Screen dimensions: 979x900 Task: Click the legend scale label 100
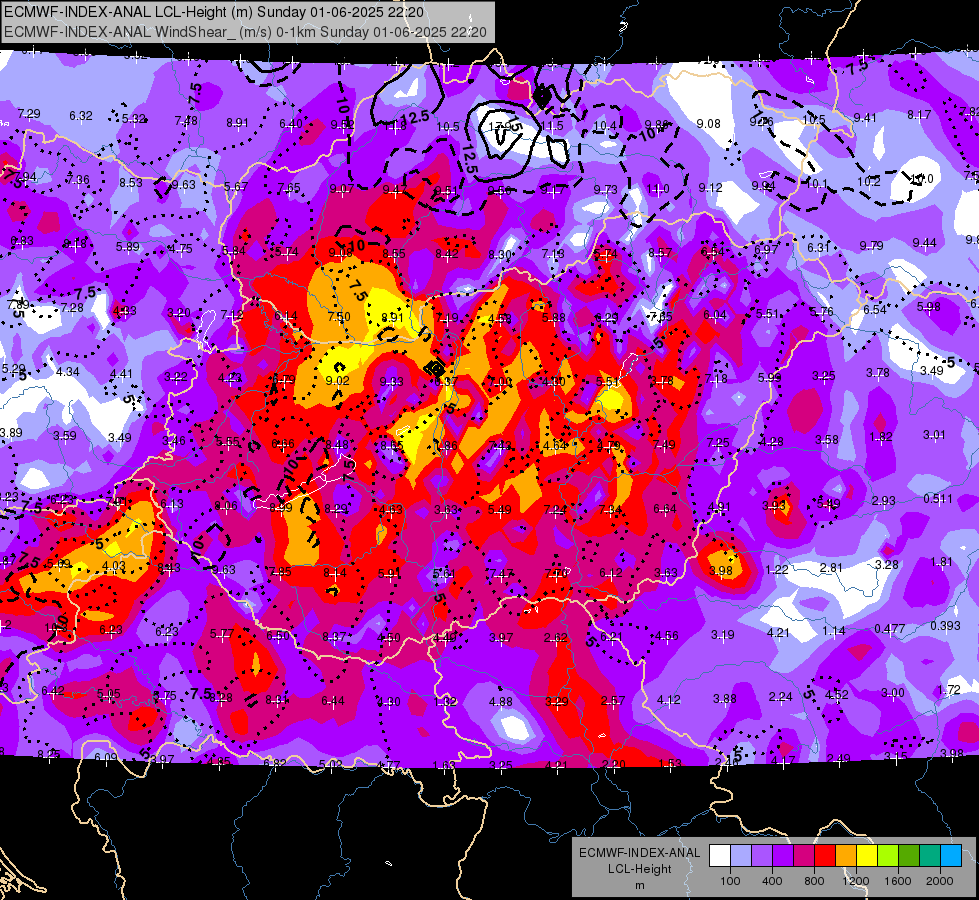coord(730,881)
